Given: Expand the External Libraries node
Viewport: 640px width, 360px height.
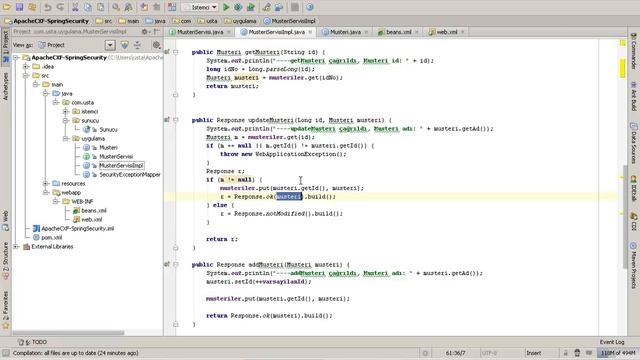Looking at the screenshot, I should pyautogui.click(x=16, y=247).
